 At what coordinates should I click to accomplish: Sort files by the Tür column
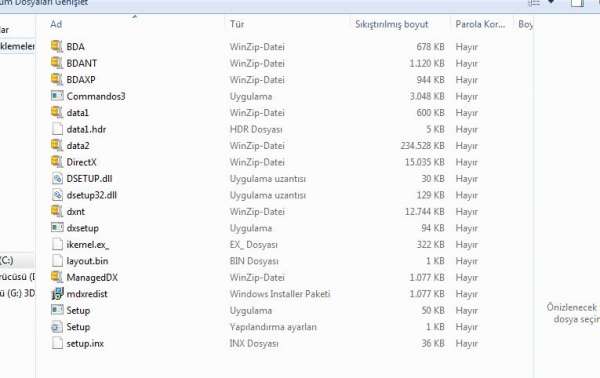click(x=237, y=24)
